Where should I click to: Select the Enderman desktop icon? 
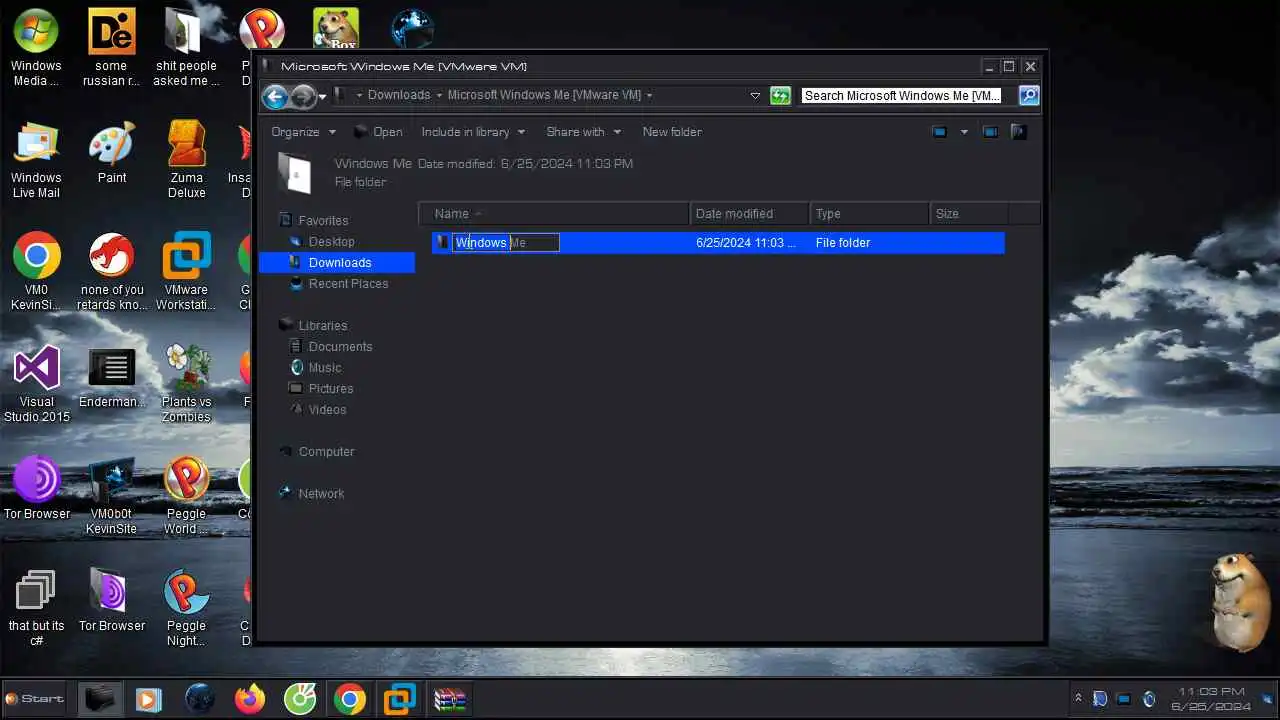click(112, 379)
